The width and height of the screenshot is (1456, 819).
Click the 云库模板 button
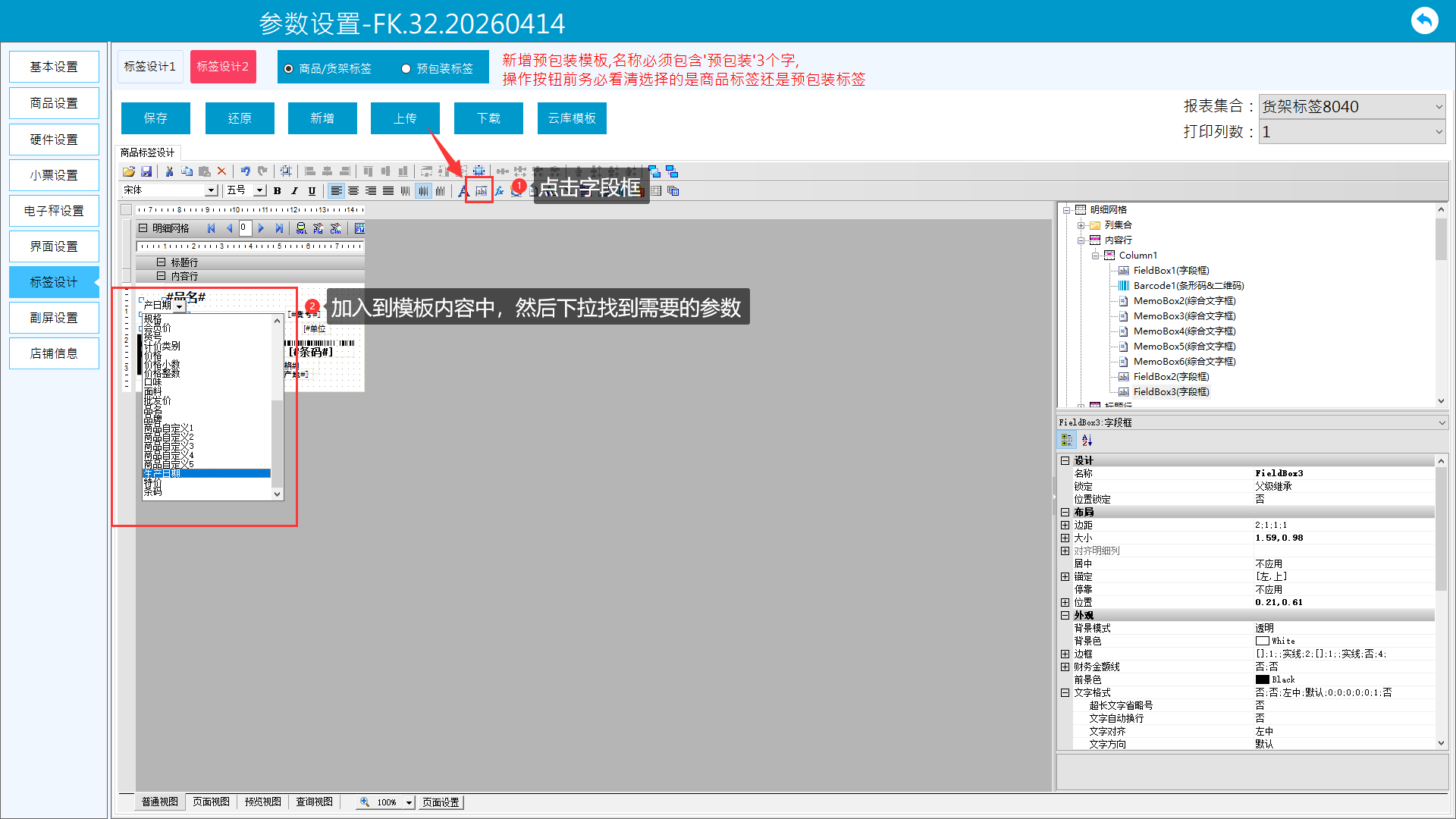[572, 118]
